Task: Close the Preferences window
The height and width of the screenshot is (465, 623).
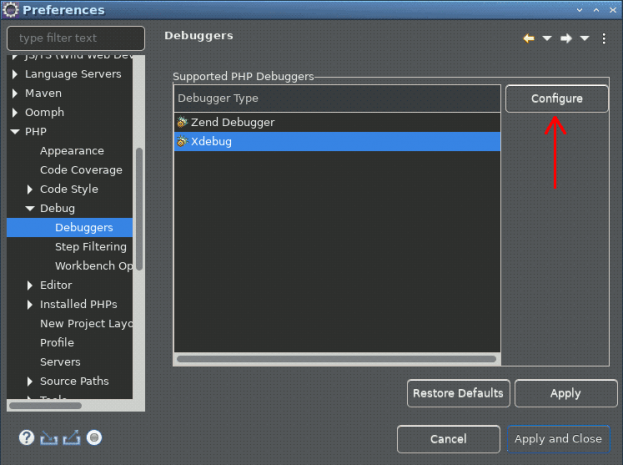Action: click(x=613, y=10)
